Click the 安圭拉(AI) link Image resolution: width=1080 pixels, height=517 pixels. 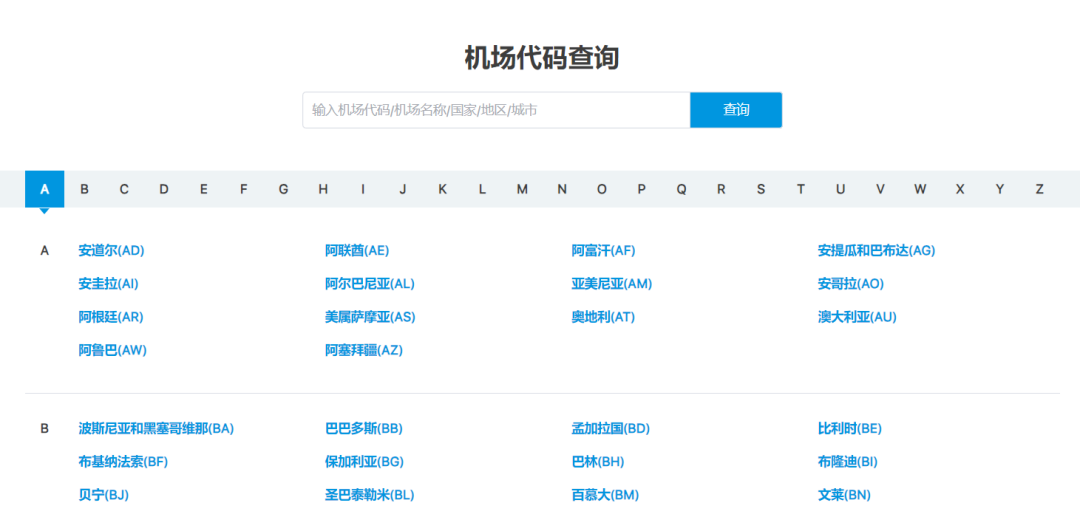(x=109, y=284)
